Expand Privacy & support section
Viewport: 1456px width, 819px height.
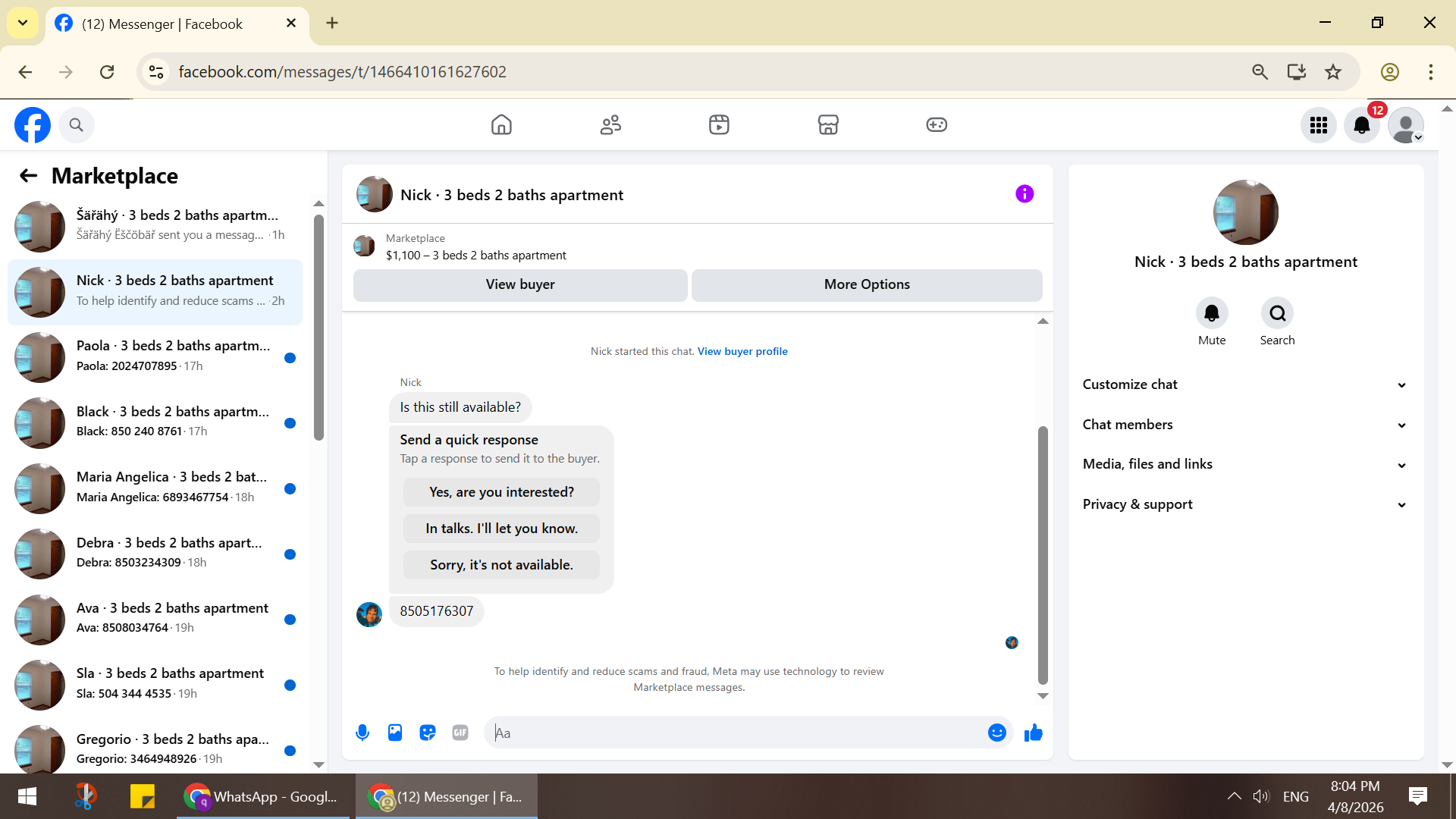1245,504
